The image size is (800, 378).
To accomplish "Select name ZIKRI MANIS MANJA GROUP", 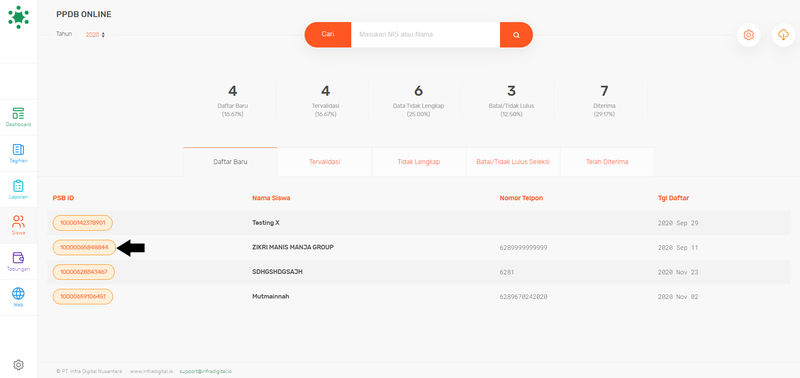I will [x=293, y=247].
